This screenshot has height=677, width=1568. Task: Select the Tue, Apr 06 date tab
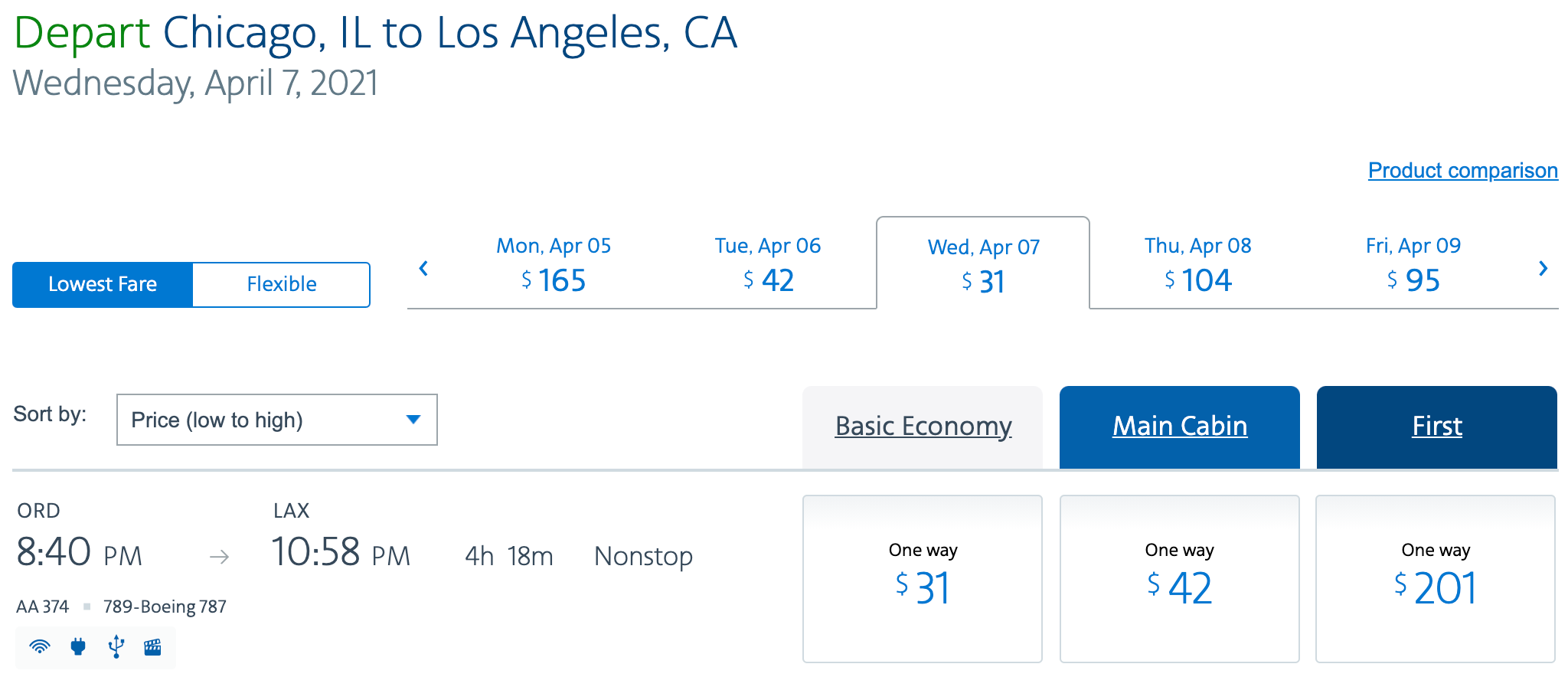[x=768, y=264]
